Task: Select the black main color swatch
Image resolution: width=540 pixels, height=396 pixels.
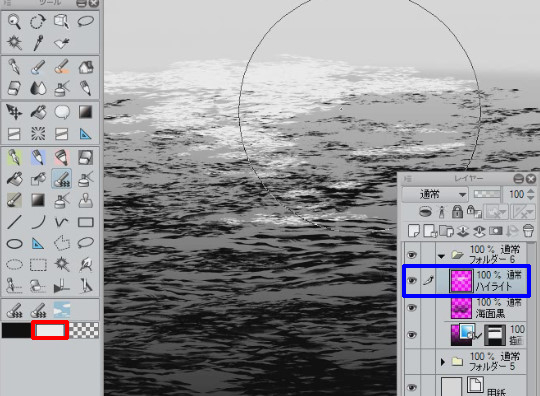Action: [16, 330]
